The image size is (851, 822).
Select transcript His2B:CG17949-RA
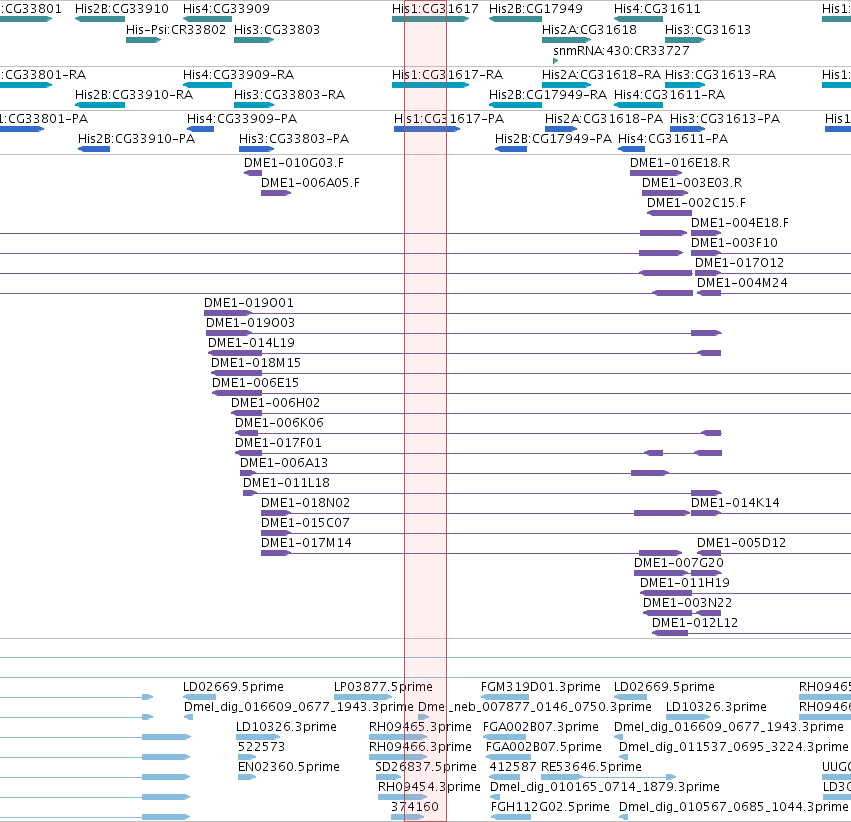[516, 105]
